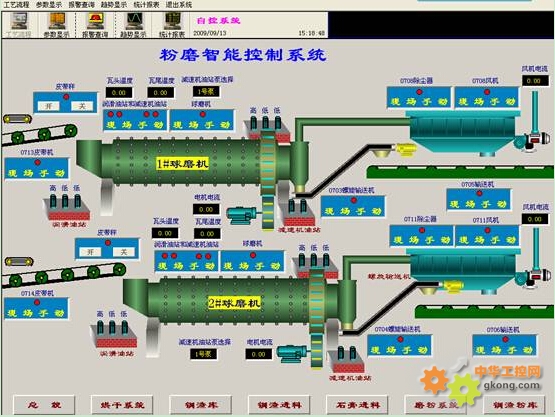This screenshot has height=417, width=555.
Task: Open the 参数显示 toolbar icon
Action: coord(57,24)
